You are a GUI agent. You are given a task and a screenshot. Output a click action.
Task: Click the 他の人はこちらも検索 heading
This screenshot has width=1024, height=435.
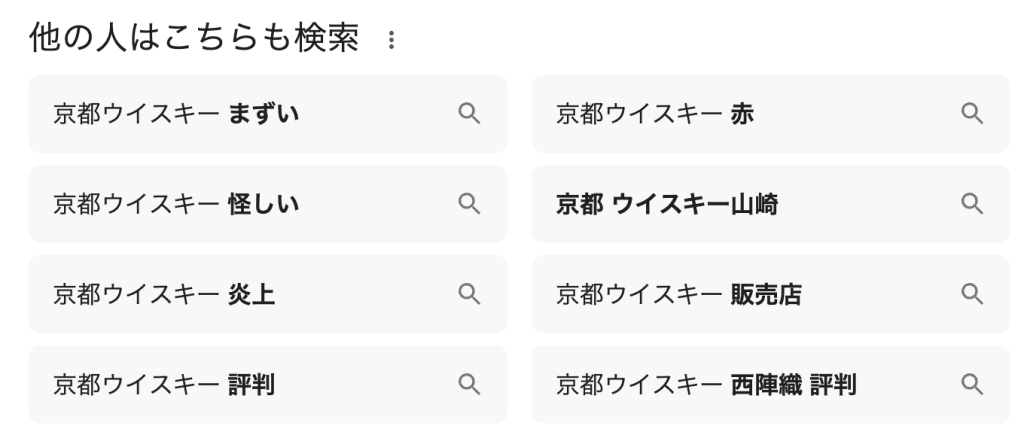coord(194,39)
